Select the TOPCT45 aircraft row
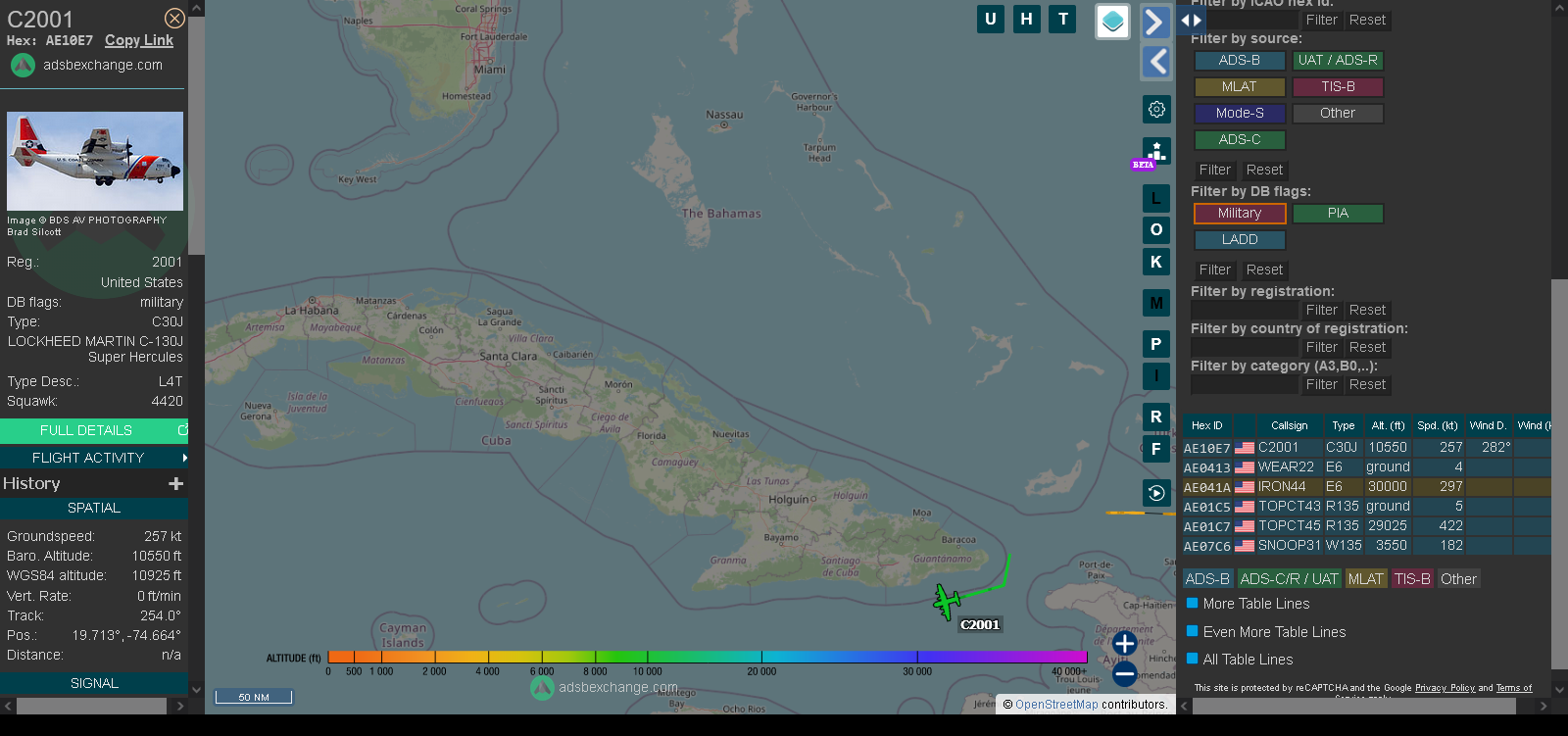 pyautogui.click(x=1366, y=526)
